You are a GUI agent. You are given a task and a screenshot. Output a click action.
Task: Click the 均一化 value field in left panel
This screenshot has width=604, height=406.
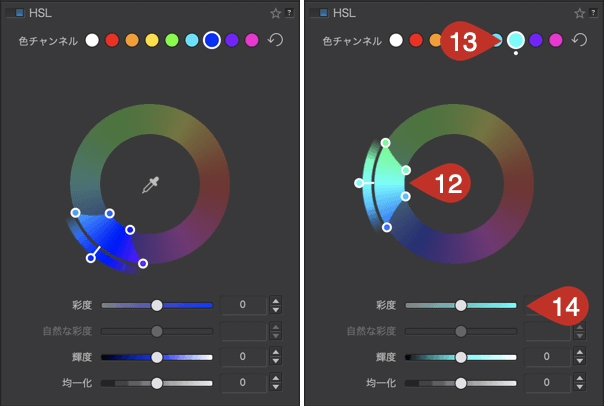(x=243, y=383)
